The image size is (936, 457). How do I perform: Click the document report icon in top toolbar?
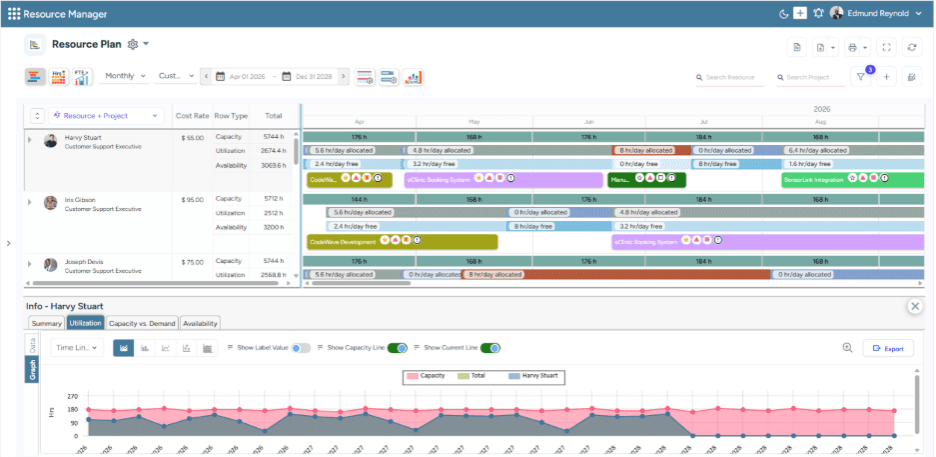[797, 47]
